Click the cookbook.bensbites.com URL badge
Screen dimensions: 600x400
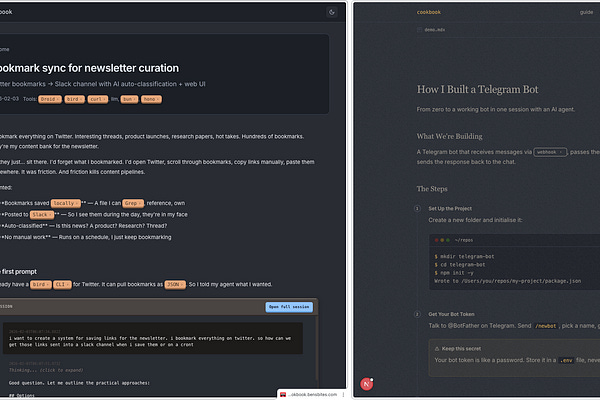(x=312, y=394)
